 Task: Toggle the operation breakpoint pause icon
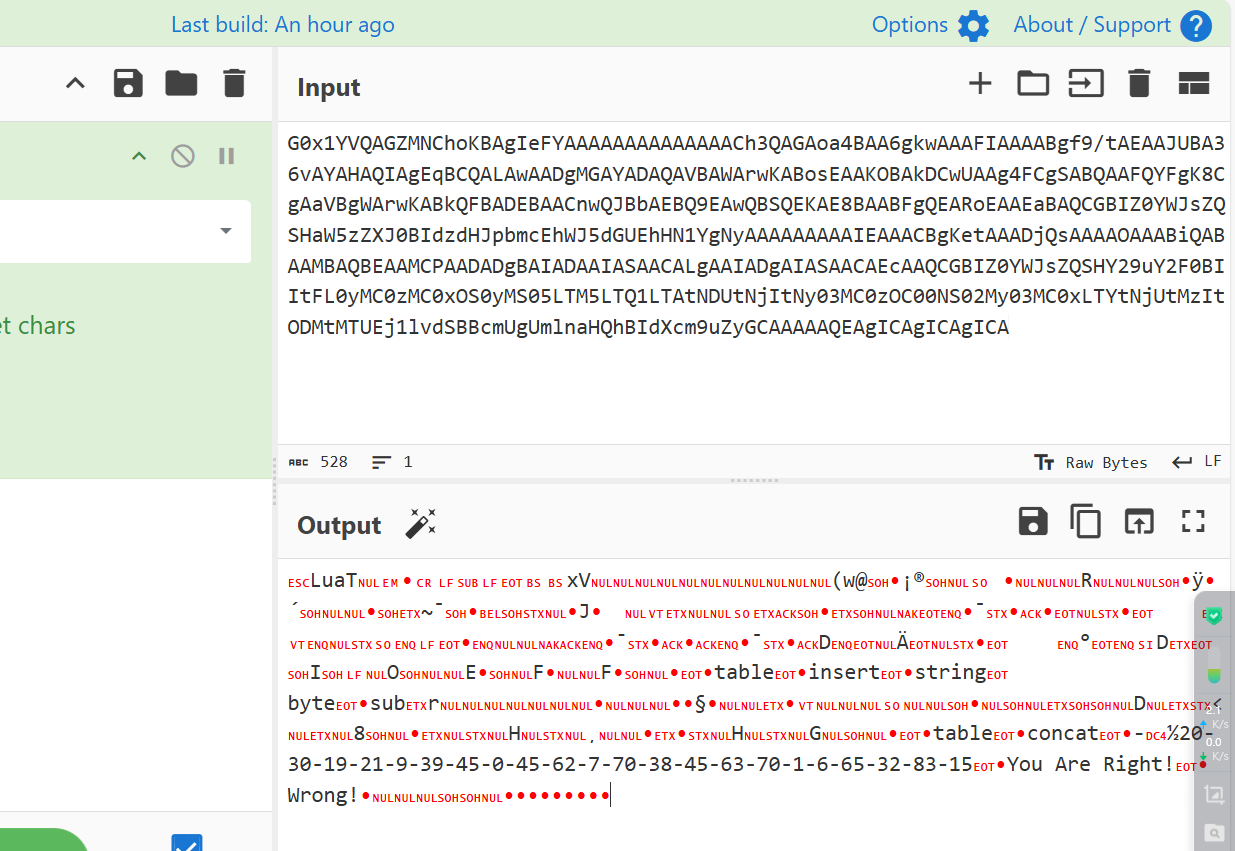tap(226, 156)
